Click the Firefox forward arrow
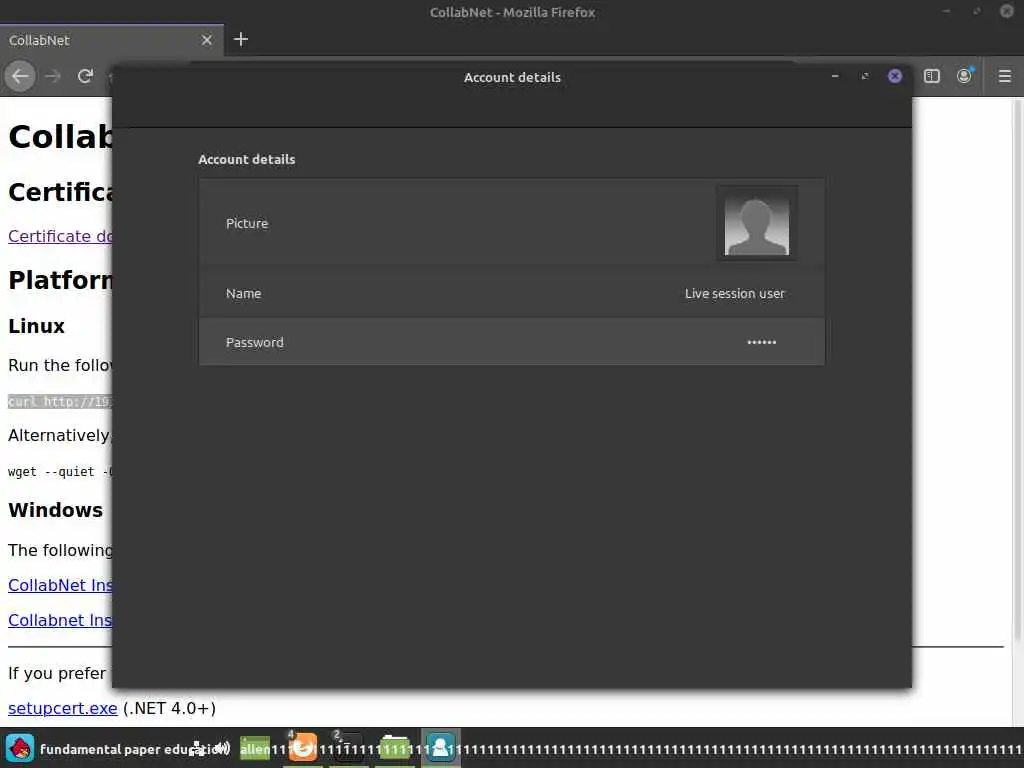Image resolution: width=1024 pixels, height=768 pixels. pos(53,76)
